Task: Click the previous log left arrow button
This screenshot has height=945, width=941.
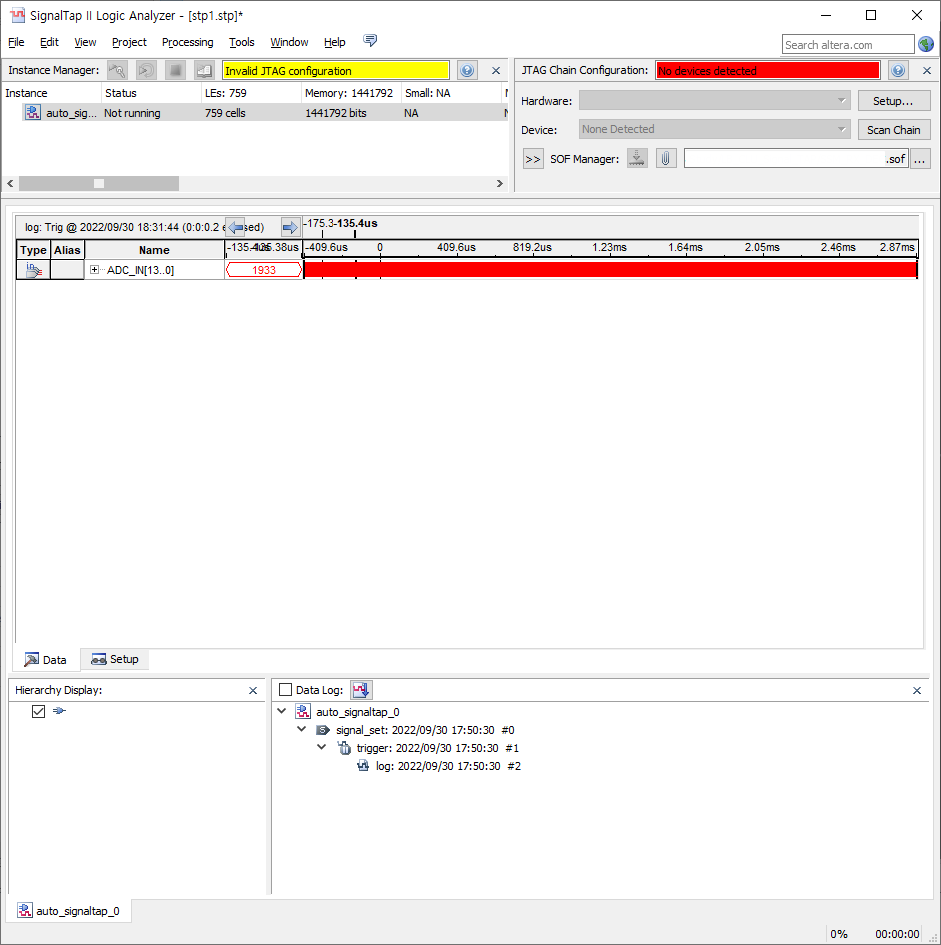Action: tap(236, 227)
